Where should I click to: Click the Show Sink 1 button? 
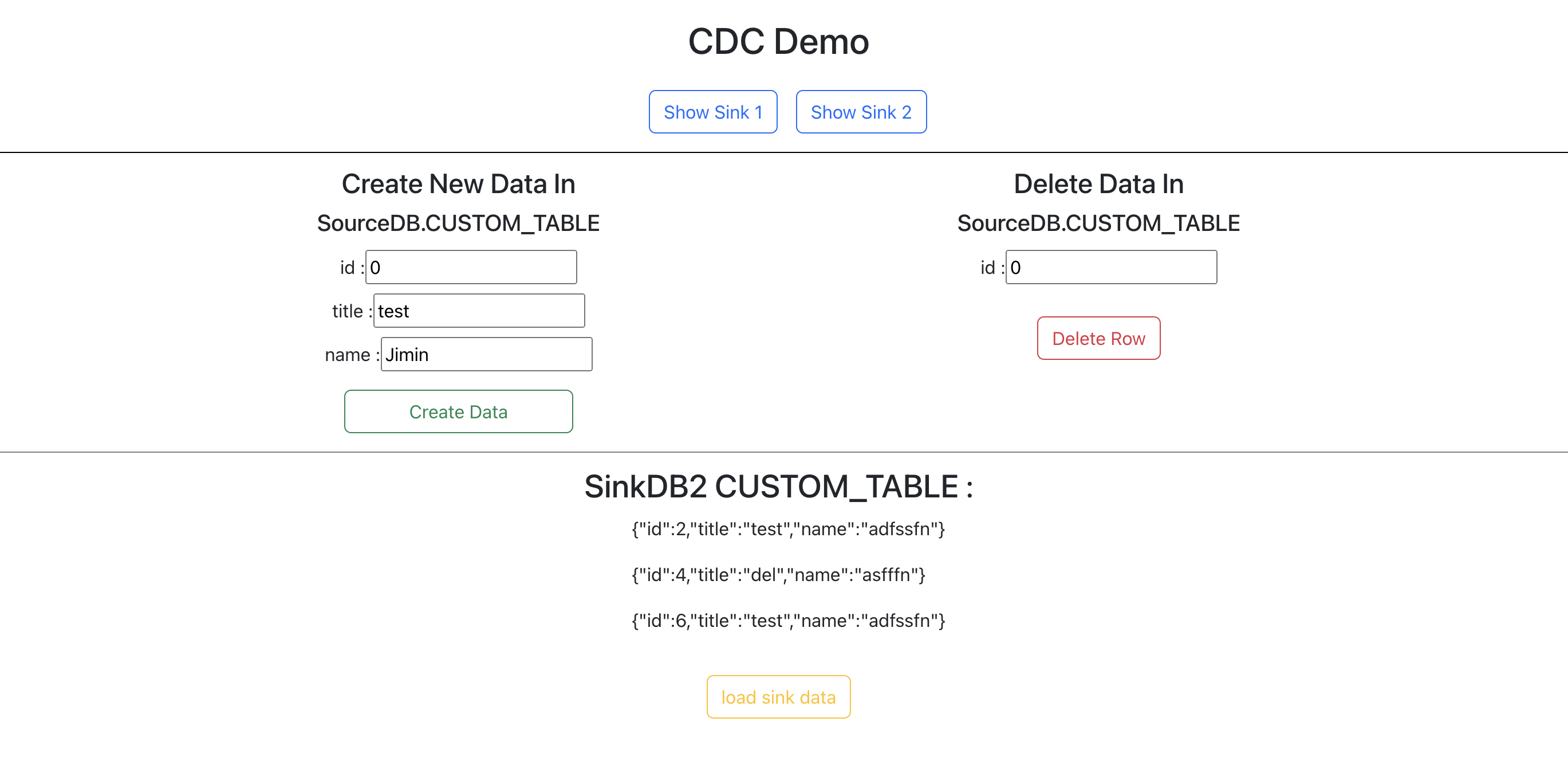tap(713, 112)
